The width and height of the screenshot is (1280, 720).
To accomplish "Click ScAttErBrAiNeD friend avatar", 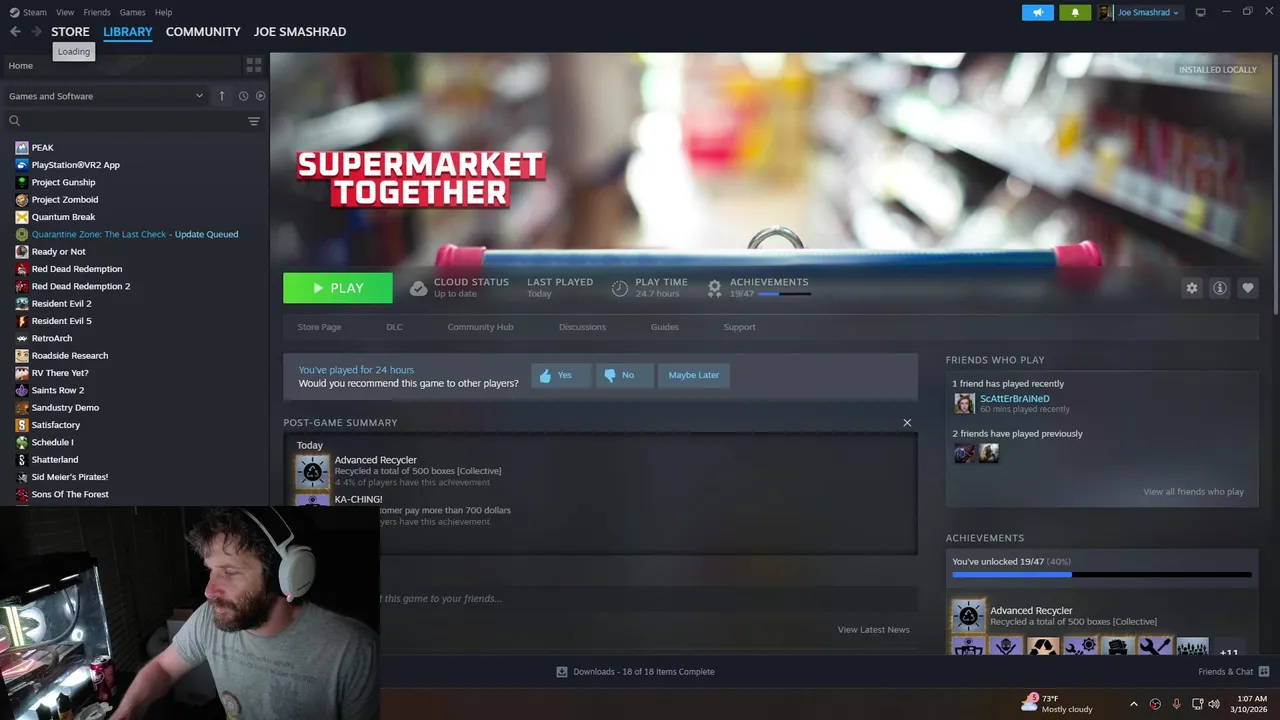I will click(964, 403).
